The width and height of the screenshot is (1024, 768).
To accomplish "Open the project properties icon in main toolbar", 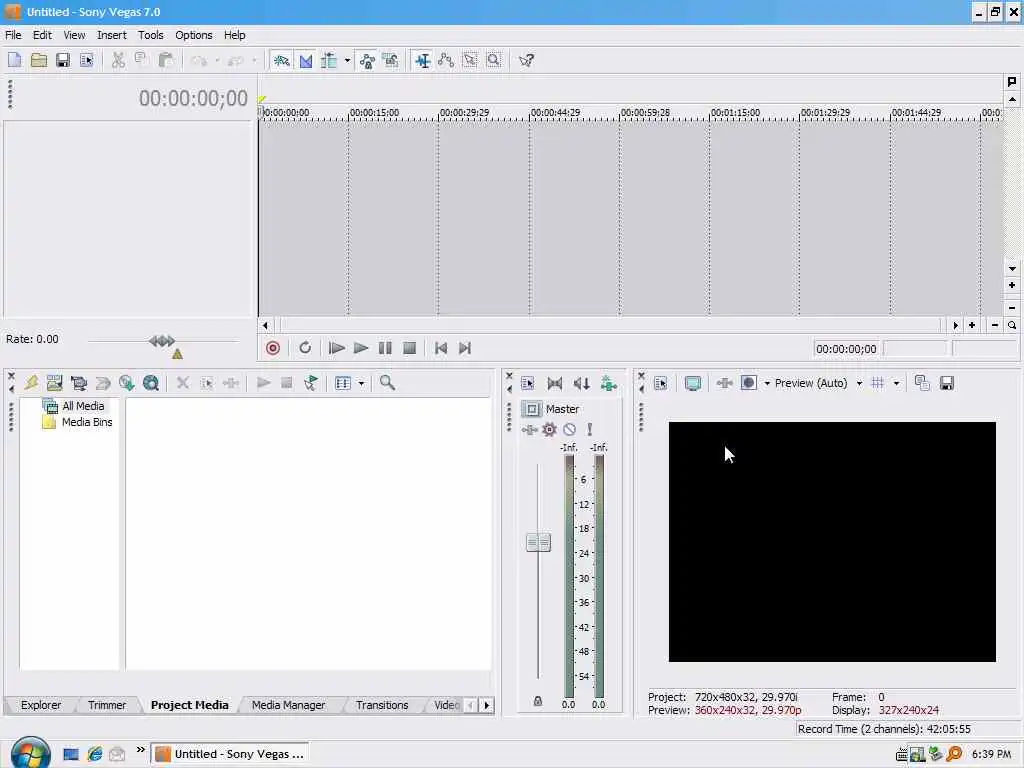I will [86, 61].
